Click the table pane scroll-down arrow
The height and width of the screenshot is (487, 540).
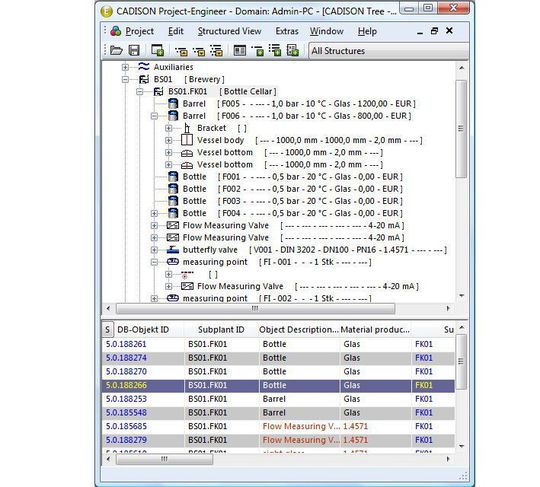coord(461,446)
